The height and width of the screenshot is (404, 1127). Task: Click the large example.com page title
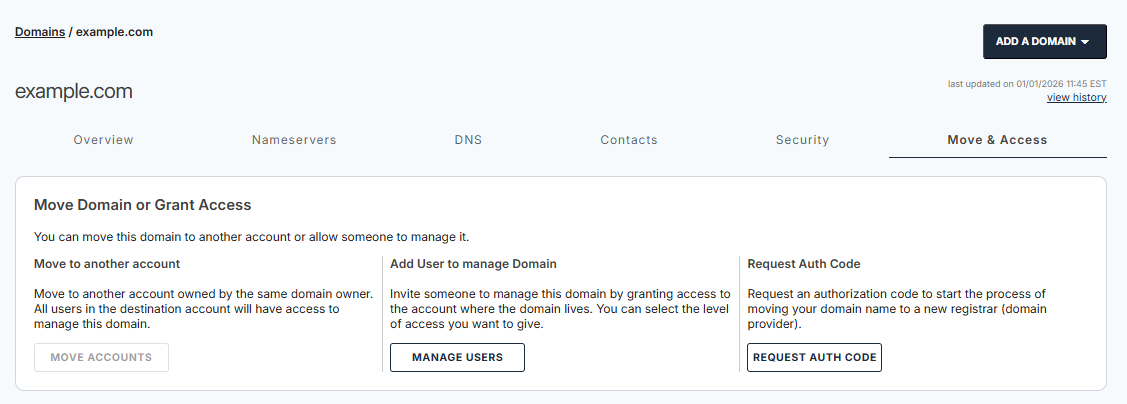pos(74,92)
